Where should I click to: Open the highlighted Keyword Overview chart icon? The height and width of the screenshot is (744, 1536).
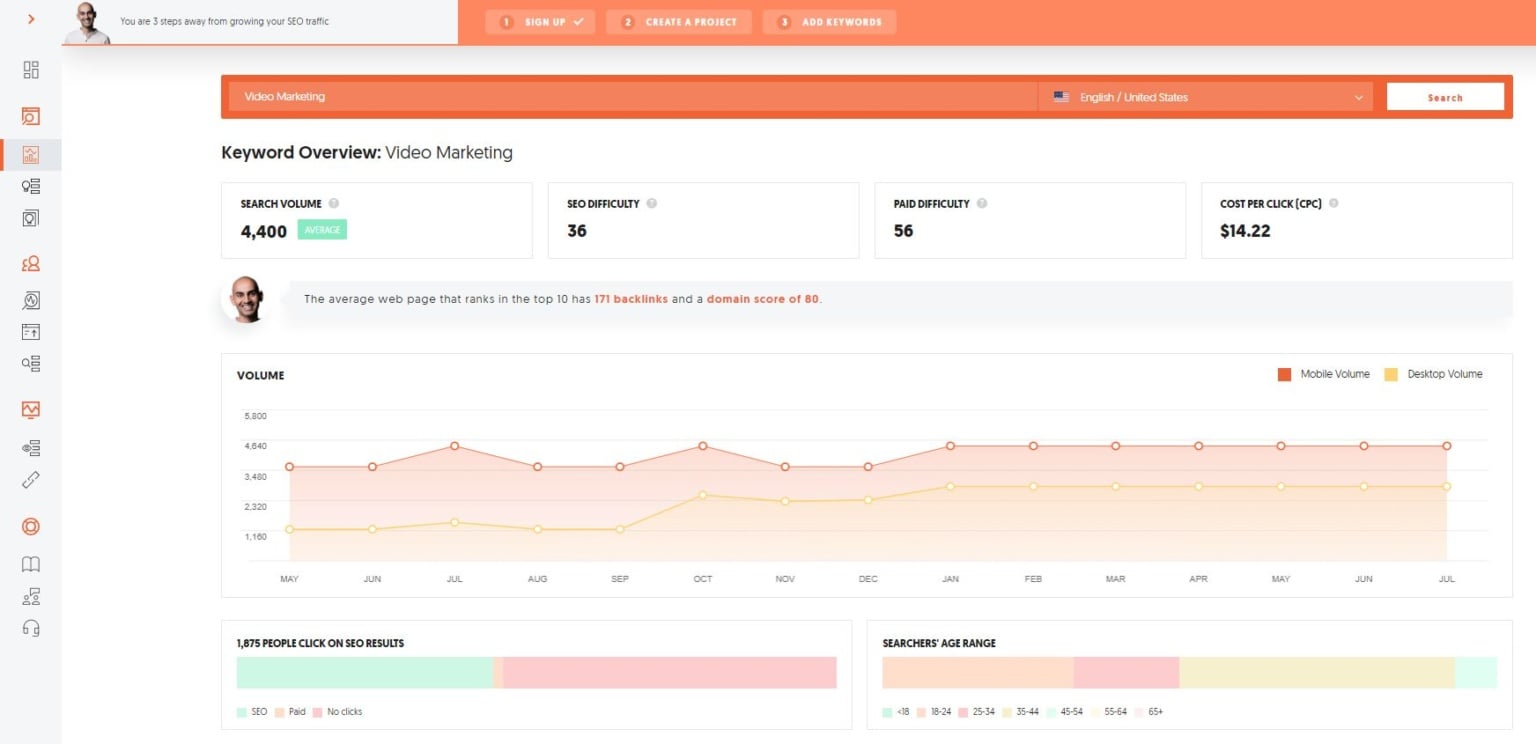coord(31,155)
